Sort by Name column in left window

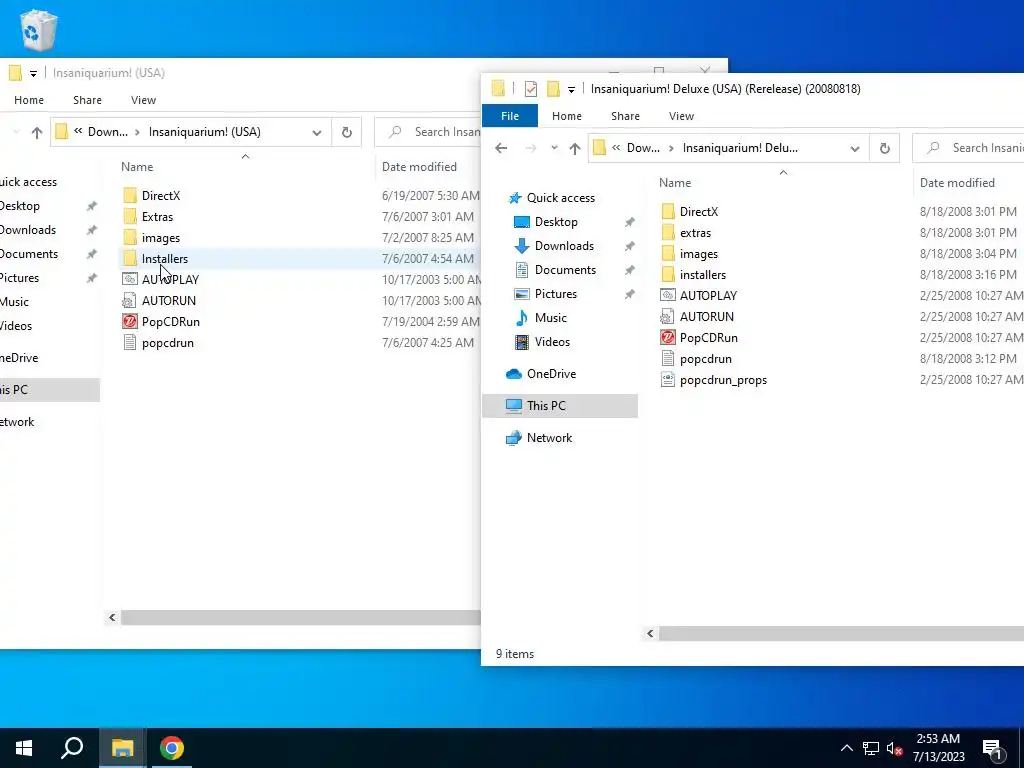[x=136, y=167]
